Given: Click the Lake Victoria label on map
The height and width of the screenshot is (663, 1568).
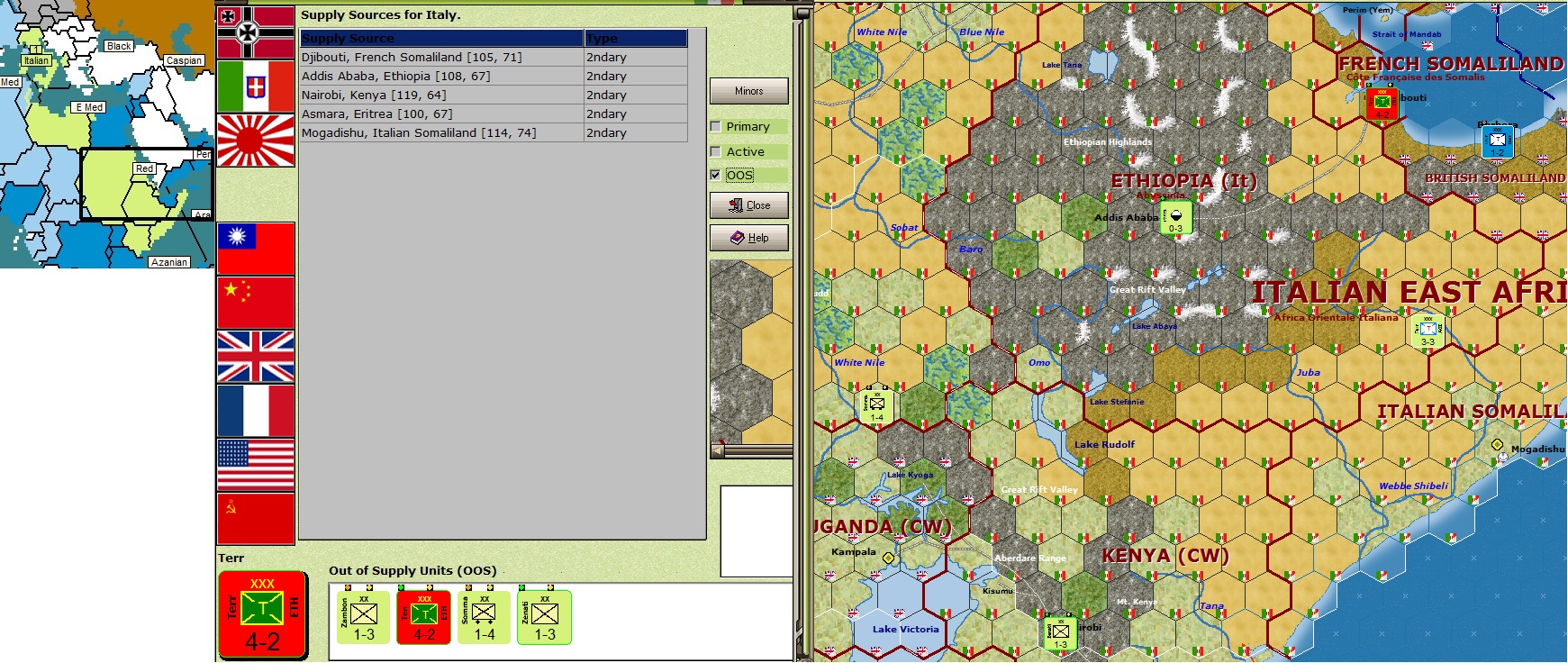Looking at the screenshot, I should [x=905, y=630].
